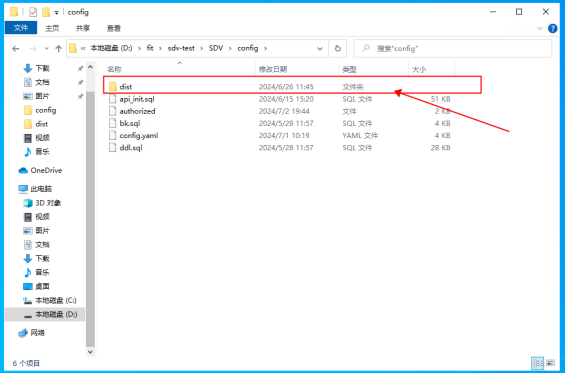Click the date 2024/7/2 19:44
Screen dimensions: 565x373
click(x=284, y=111)
